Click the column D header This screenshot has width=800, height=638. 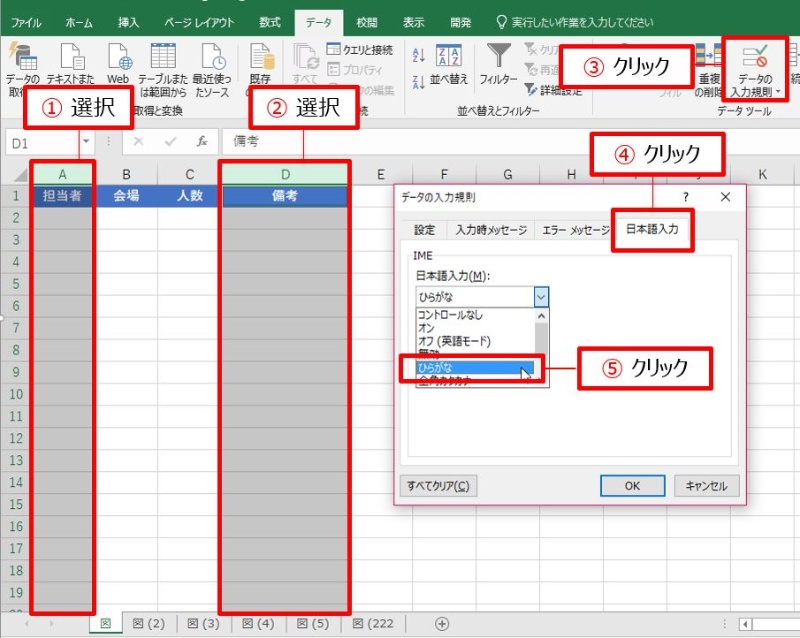coord(284,175)
